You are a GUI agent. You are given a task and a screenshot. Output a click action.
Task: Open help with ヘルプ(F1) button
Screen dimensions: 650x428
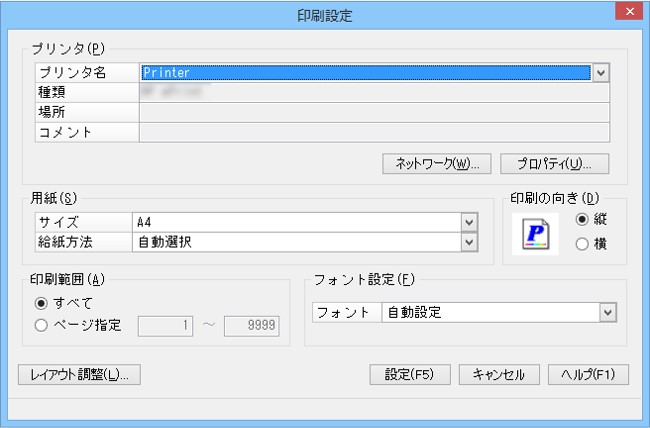[588, 375]
